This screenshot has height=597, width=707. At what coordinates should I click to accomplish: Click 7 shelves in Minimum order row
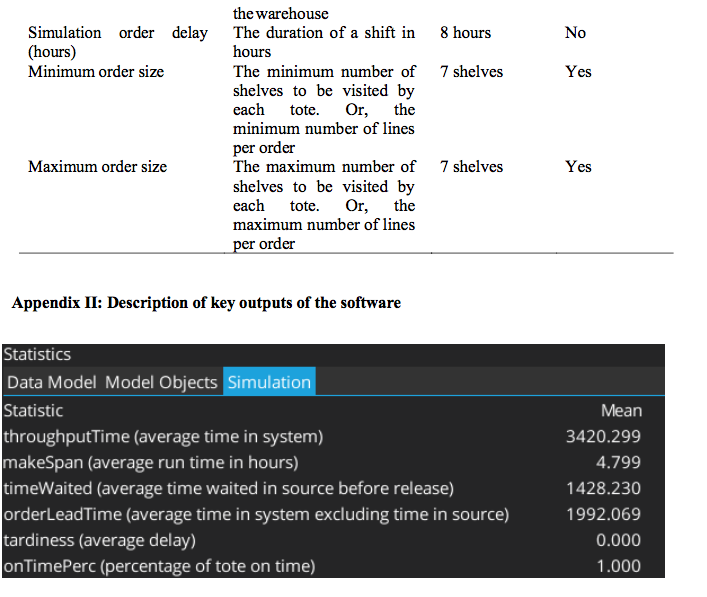[471, 72]
